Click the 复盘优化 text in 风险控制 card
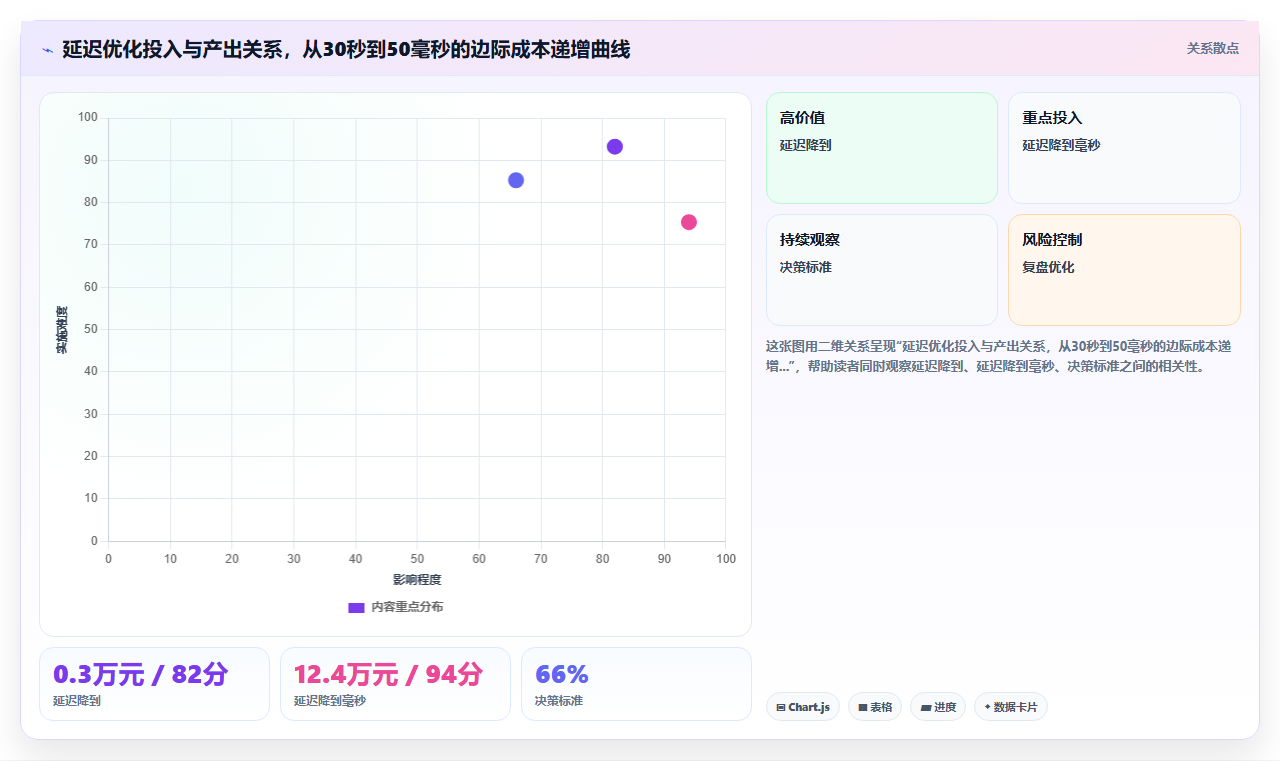The image size is (1280, 761). pos(1048,267)
